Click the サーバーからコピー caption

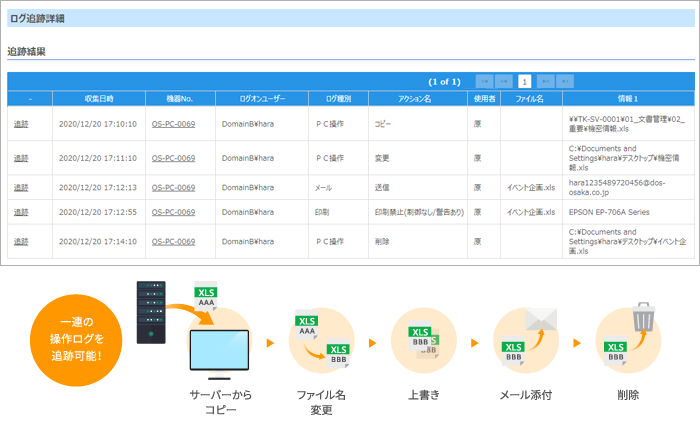221,402
